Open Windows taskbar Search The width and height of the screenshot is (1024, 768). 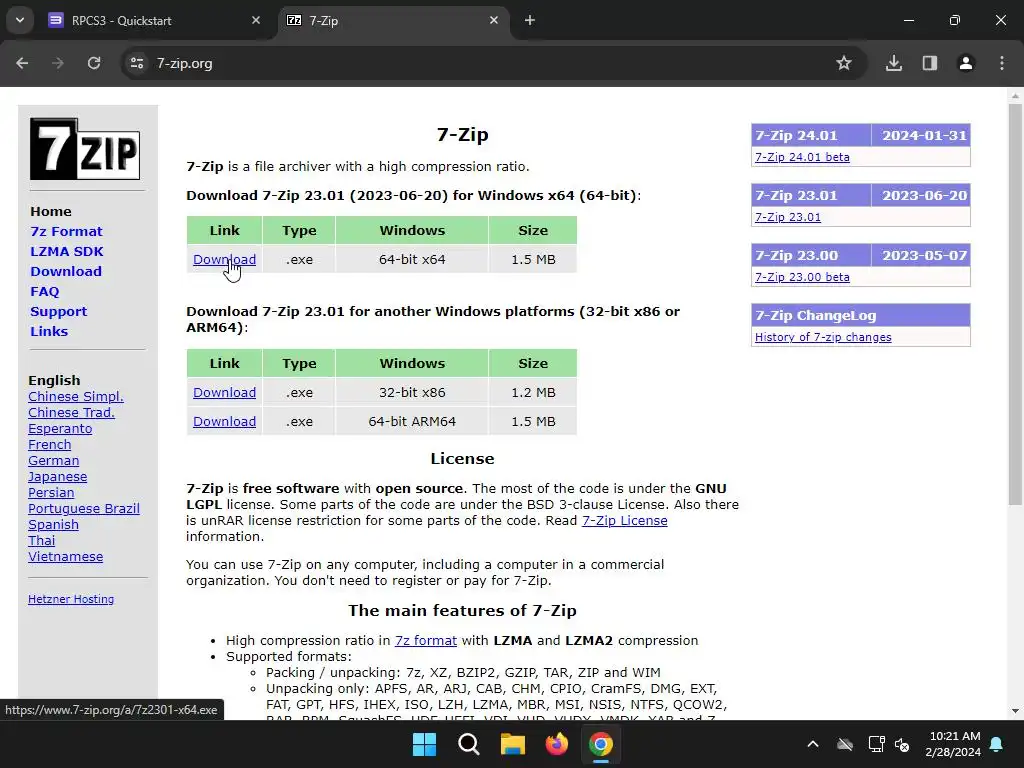[468, 744]
